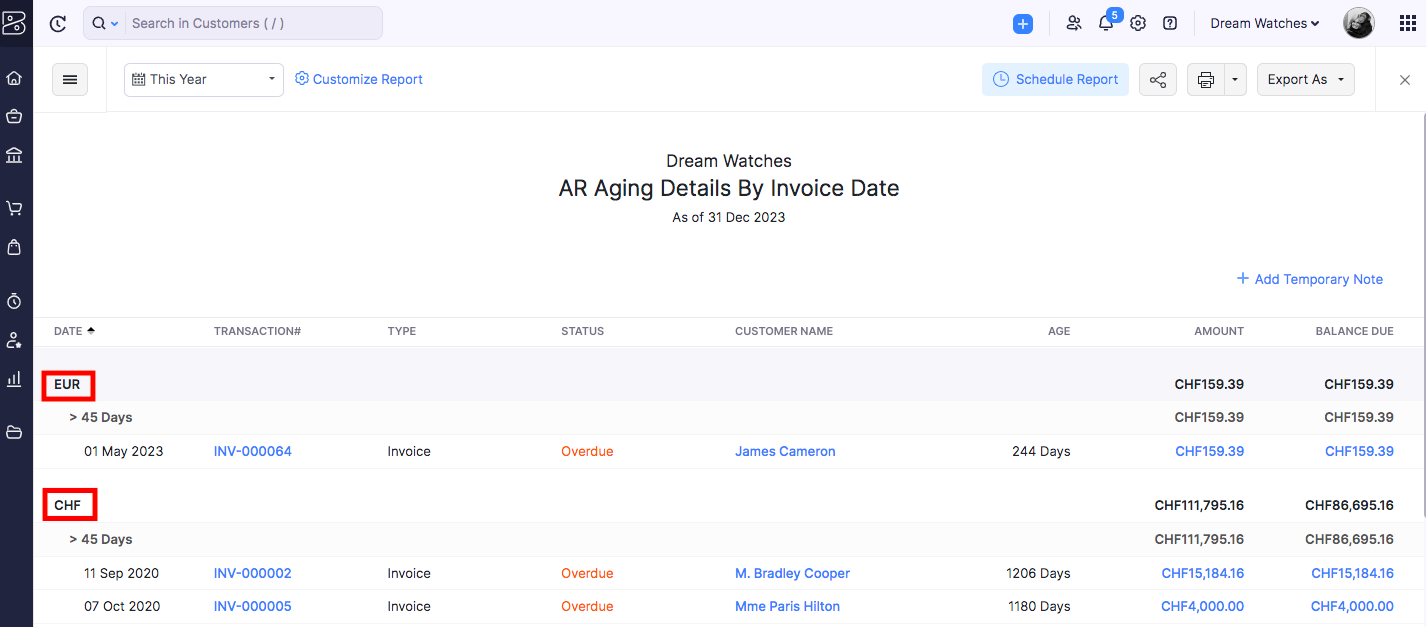Focus the Search in Customers field

tap(254, 23)
